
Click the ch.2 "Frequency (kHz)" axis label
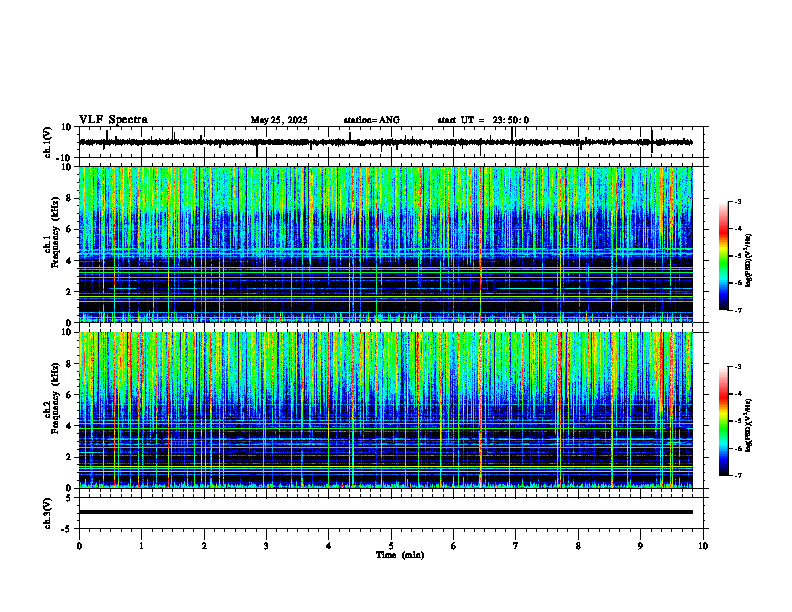pyautogui.click(x=55, y=398)
